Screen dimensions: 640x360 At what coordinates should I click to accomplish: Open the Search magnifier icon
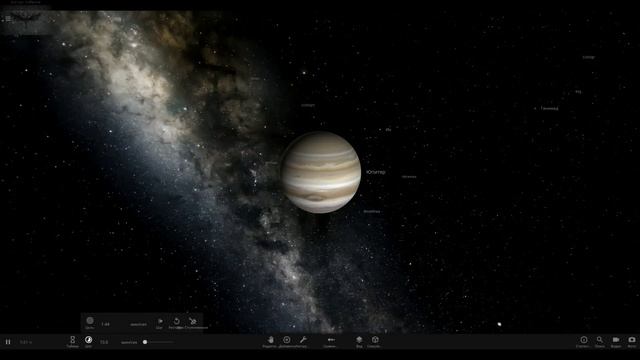[x=600, y=340]
